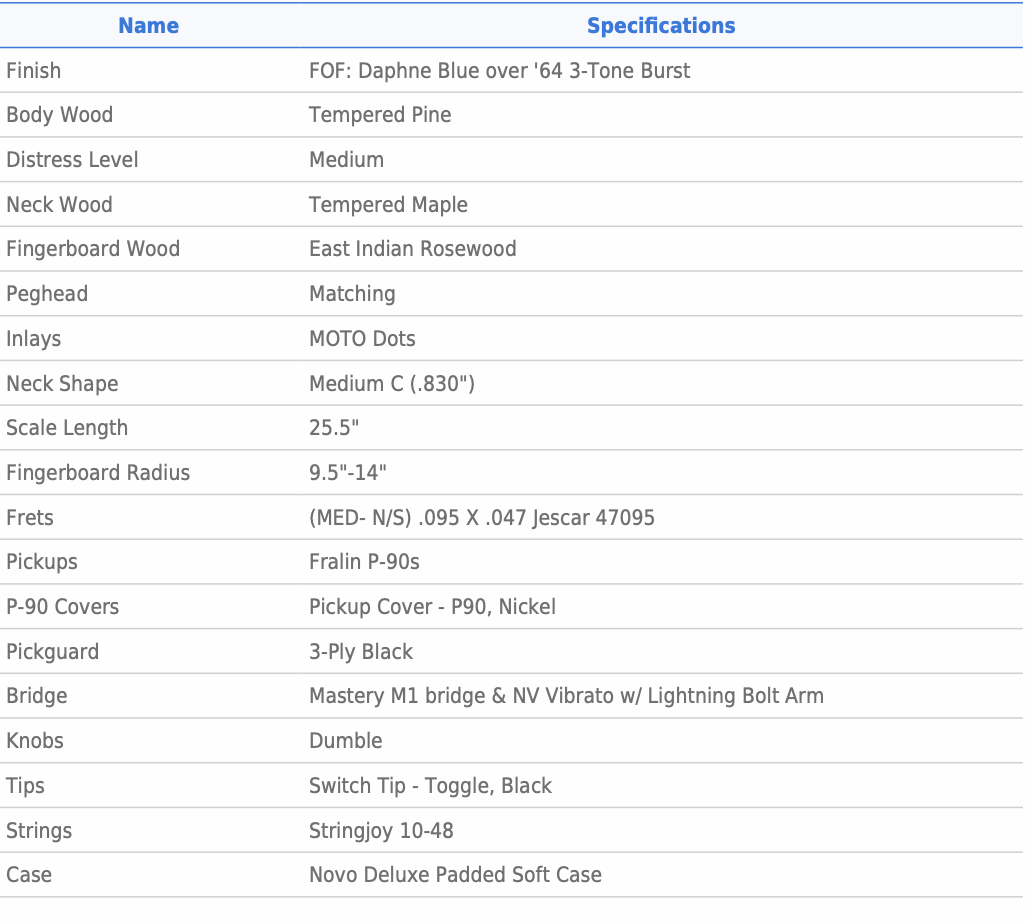Screen dimensions: 1026x922
Task: Click the P-90 Covers row label
Action: pyautogui.click(x=62, y=607)
